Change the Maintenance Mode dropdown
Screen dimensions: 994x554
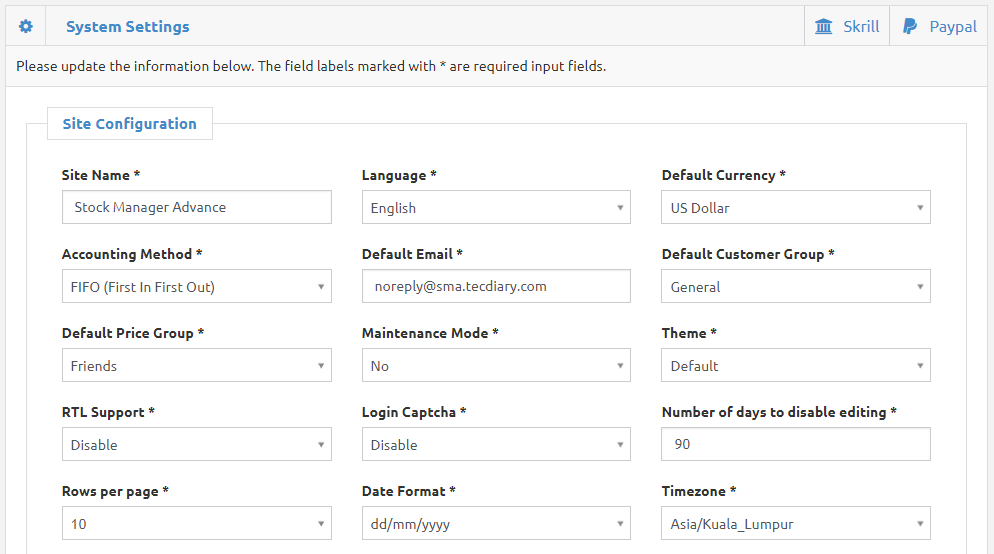(x=496, y=365)
